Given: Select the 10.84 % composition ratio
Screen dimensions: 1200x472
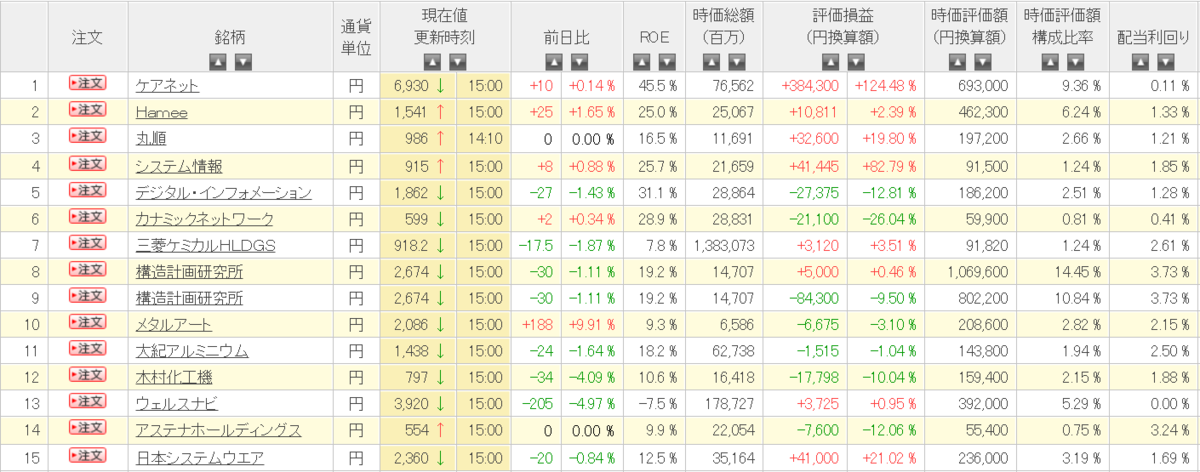Looking at the screenshot, I should (1077, 298).
